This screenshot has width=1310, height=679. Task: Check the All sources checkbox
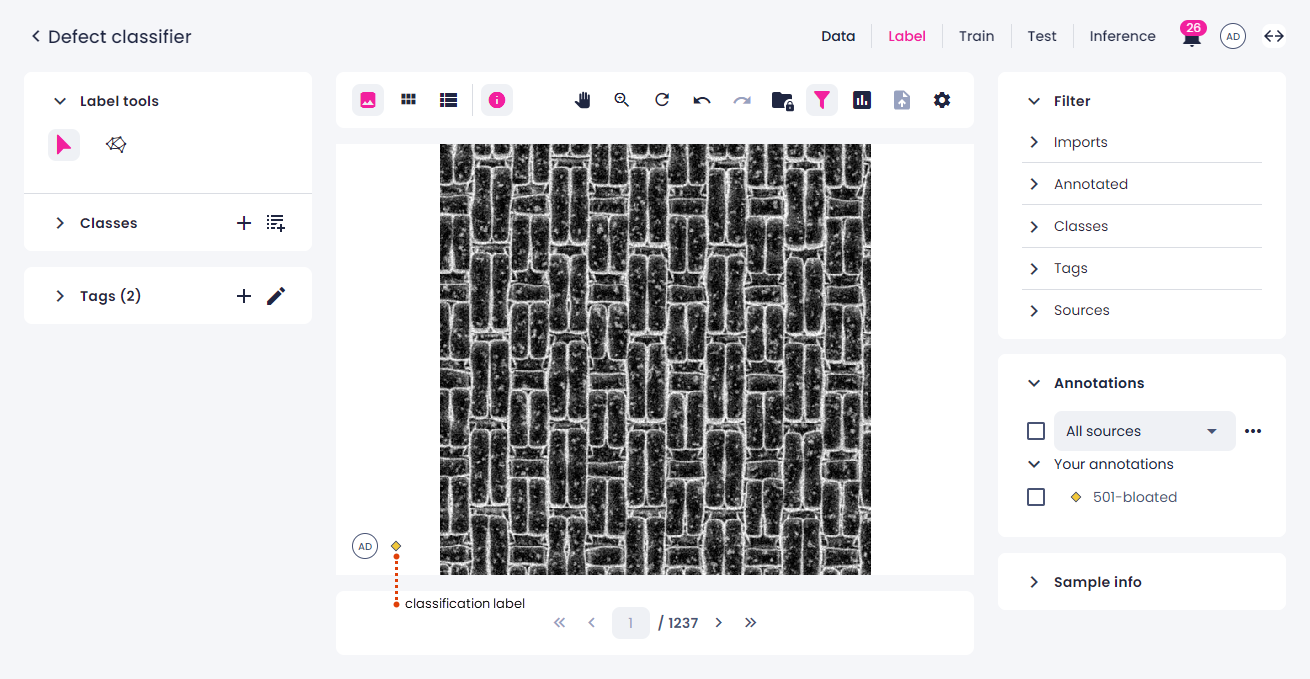coord(1036,431)
